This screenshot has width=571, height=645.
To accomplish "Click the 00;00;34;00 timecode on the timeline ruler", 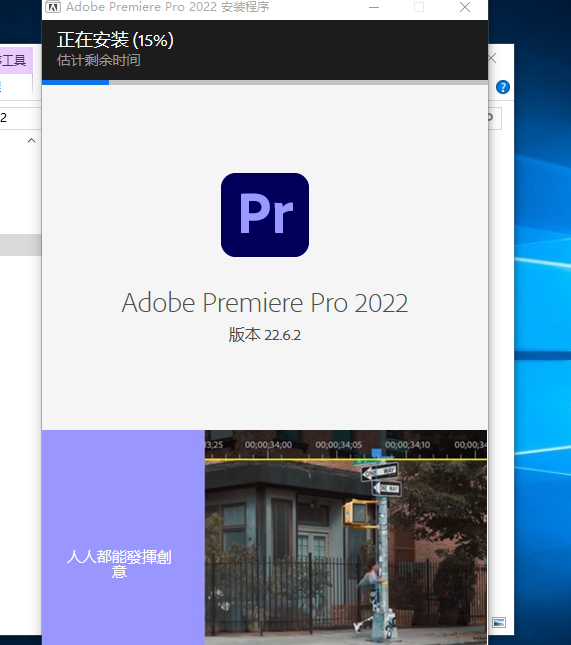I will pyautogui.click(x=268, y=445).
